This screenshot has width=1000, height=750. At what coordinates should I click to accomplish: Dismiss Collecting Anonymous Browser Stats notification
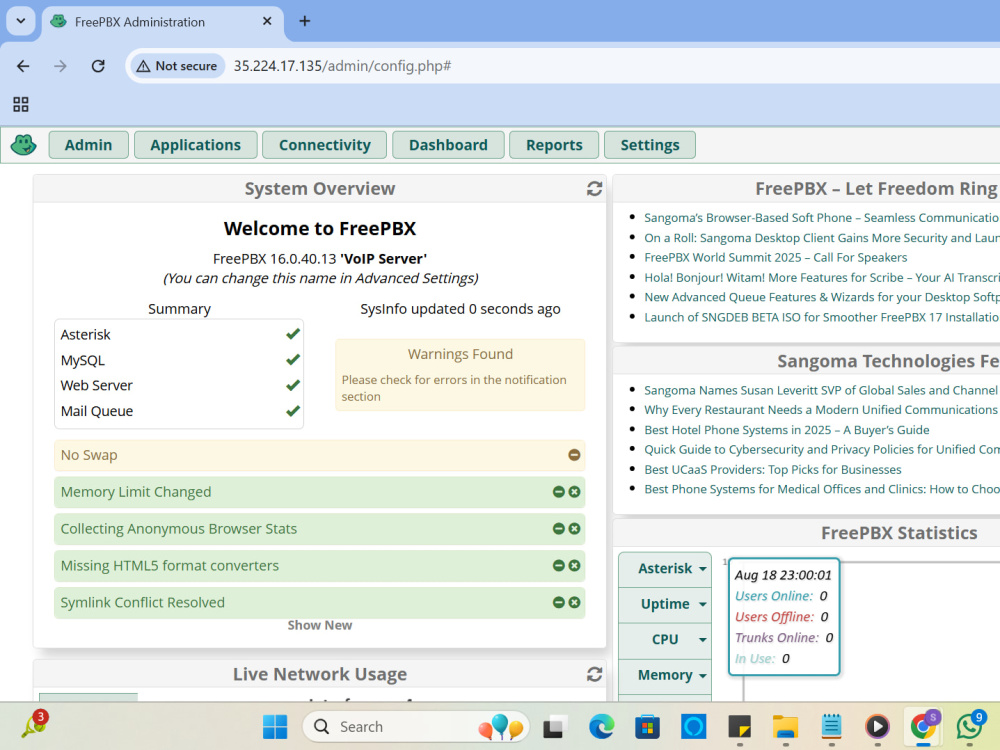[574, 529]
